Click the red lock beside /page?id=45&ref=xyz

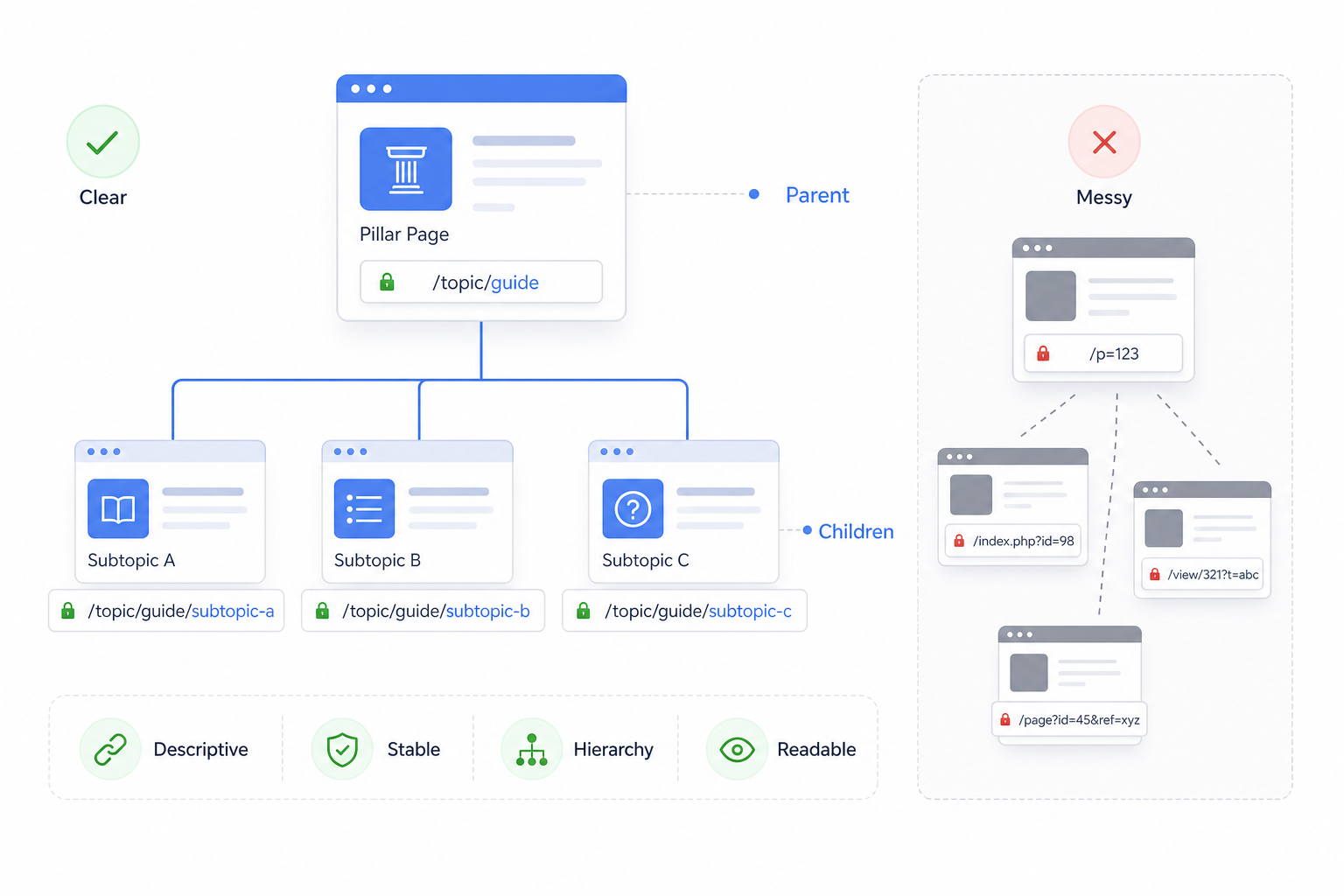pos(1005,719)
